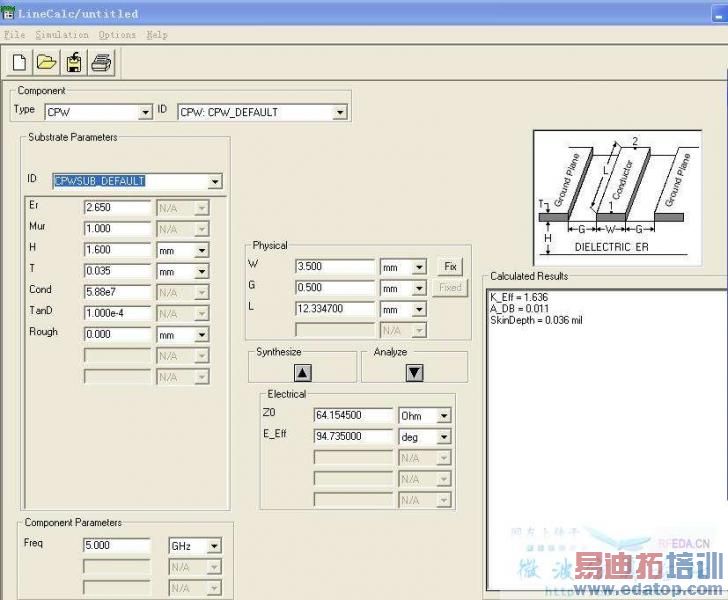Click the SkinDepth = 0.036 mil result line

(536, 320)
